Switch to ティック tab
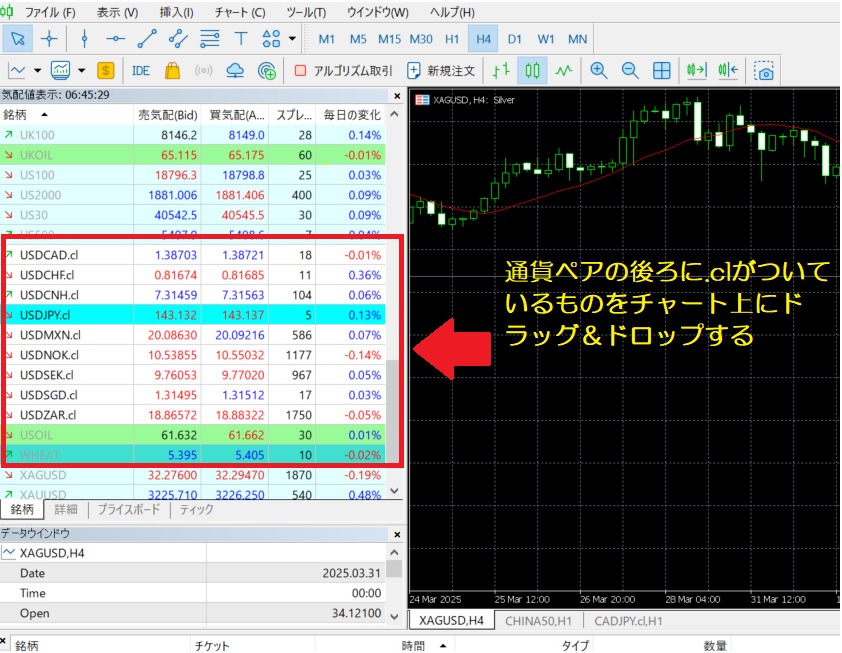This screenshot has width=842, height=653. click(x=196, y=509)
